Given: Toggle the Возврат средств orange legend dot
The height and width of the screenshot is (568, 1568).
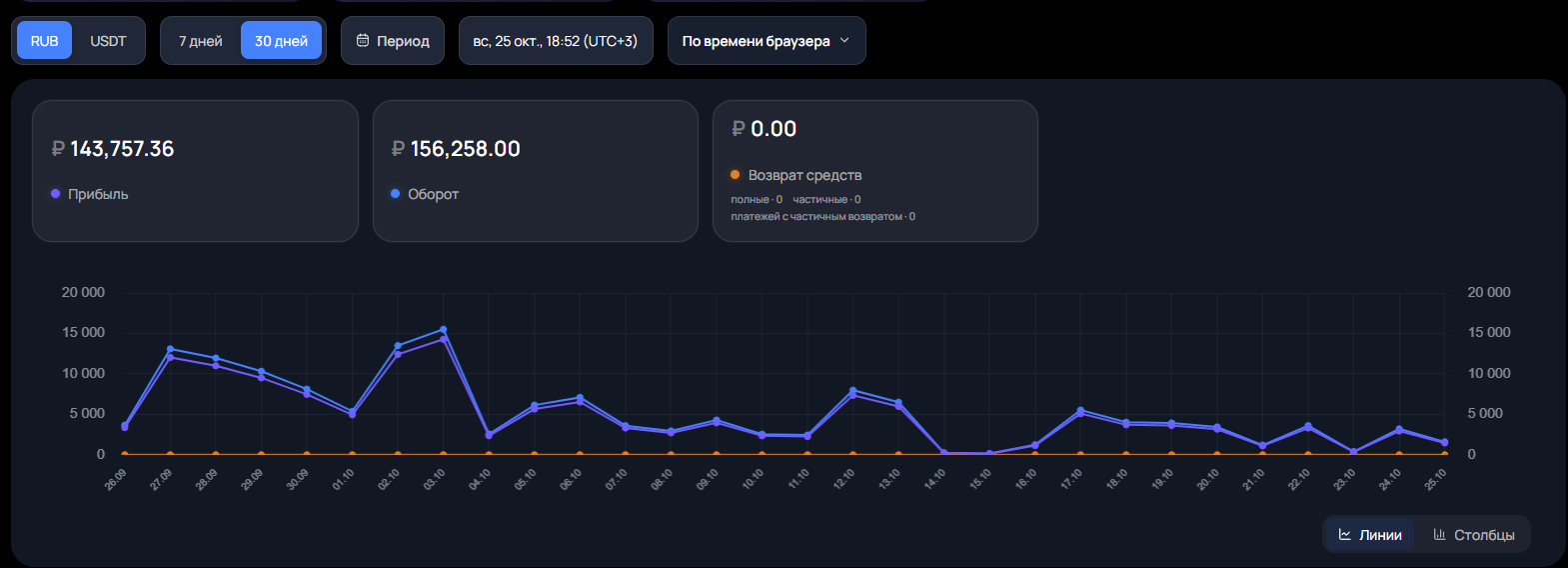Looking at the screenshot, I should (x=736, y=175).
